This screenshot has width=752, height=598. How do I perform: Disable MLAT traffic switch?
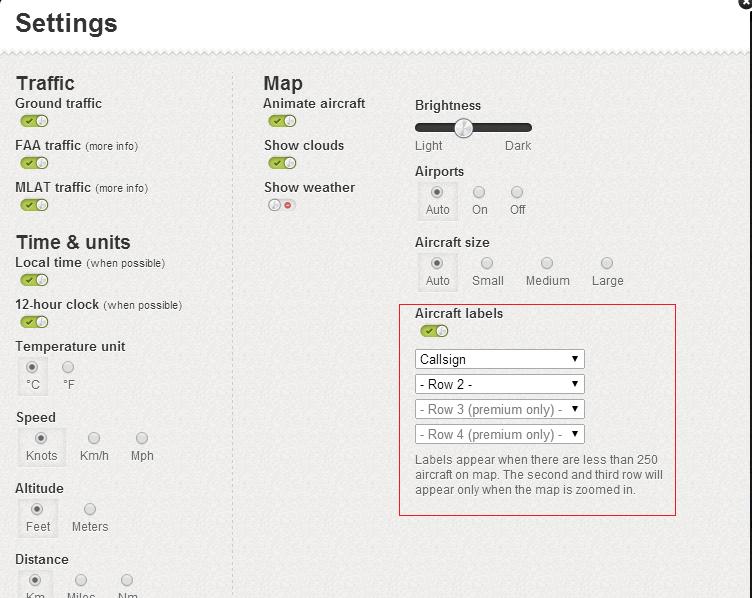34,205
